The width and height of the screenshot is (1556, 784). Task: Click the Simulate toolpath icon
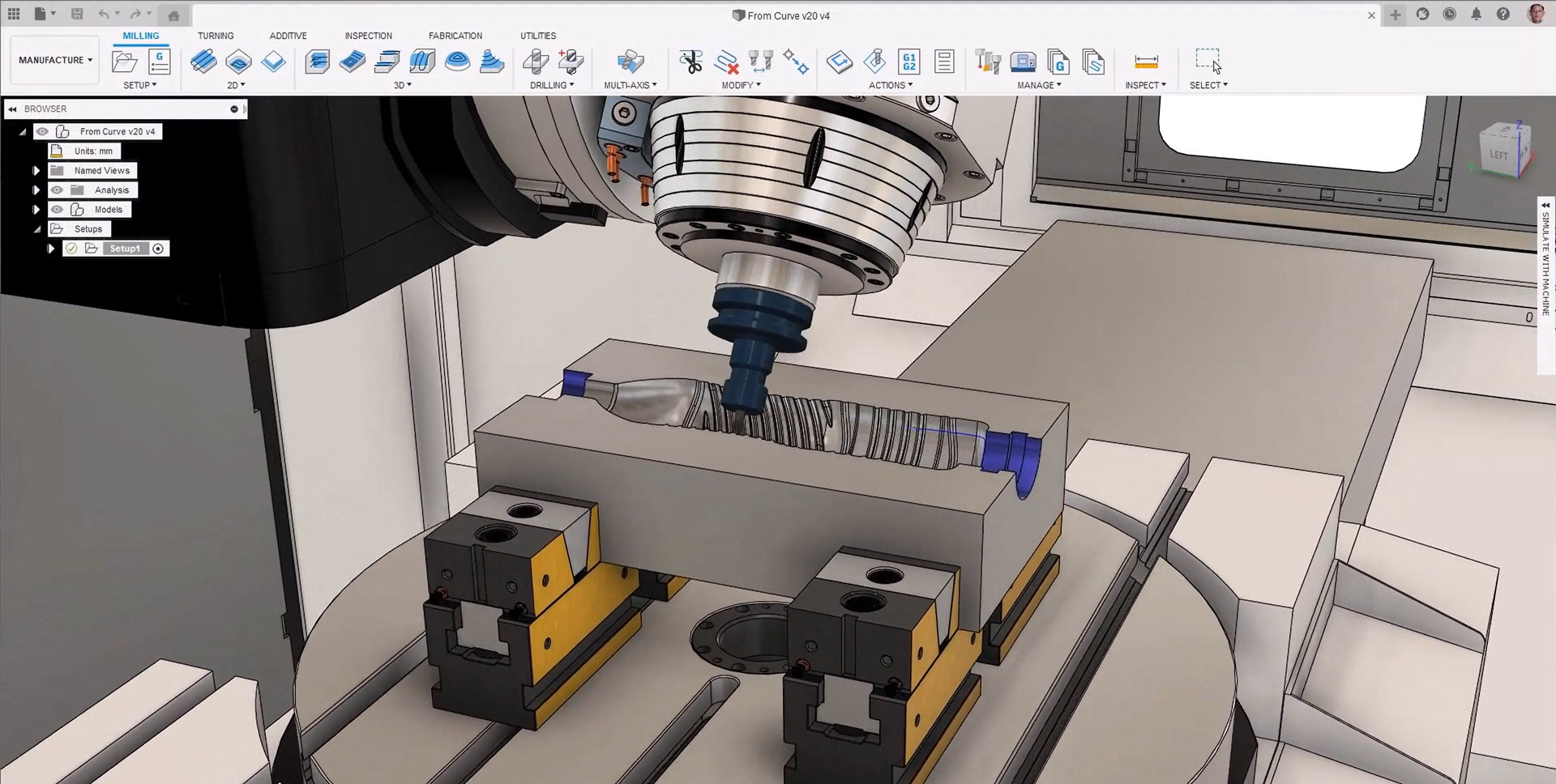pyautogui.click(x=840, y=62)
